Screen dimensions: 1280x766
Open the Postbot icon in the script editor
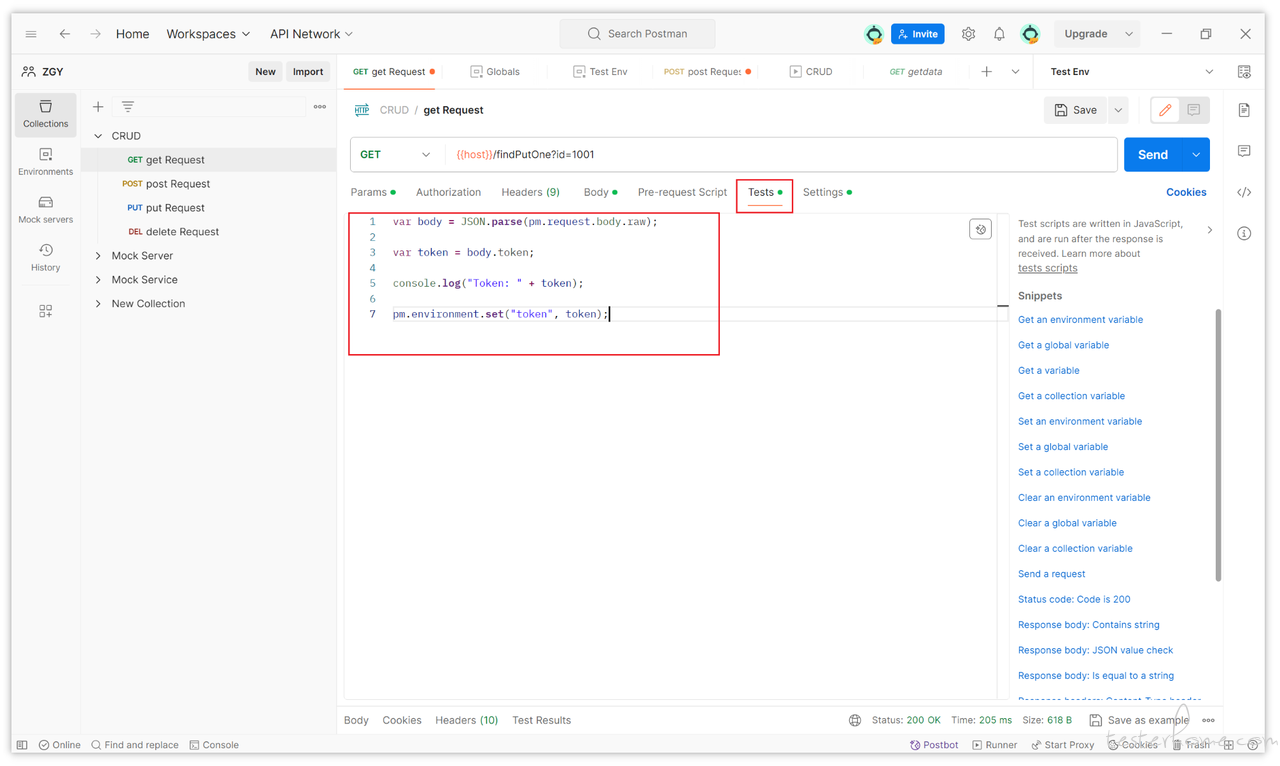pos(980,229)
